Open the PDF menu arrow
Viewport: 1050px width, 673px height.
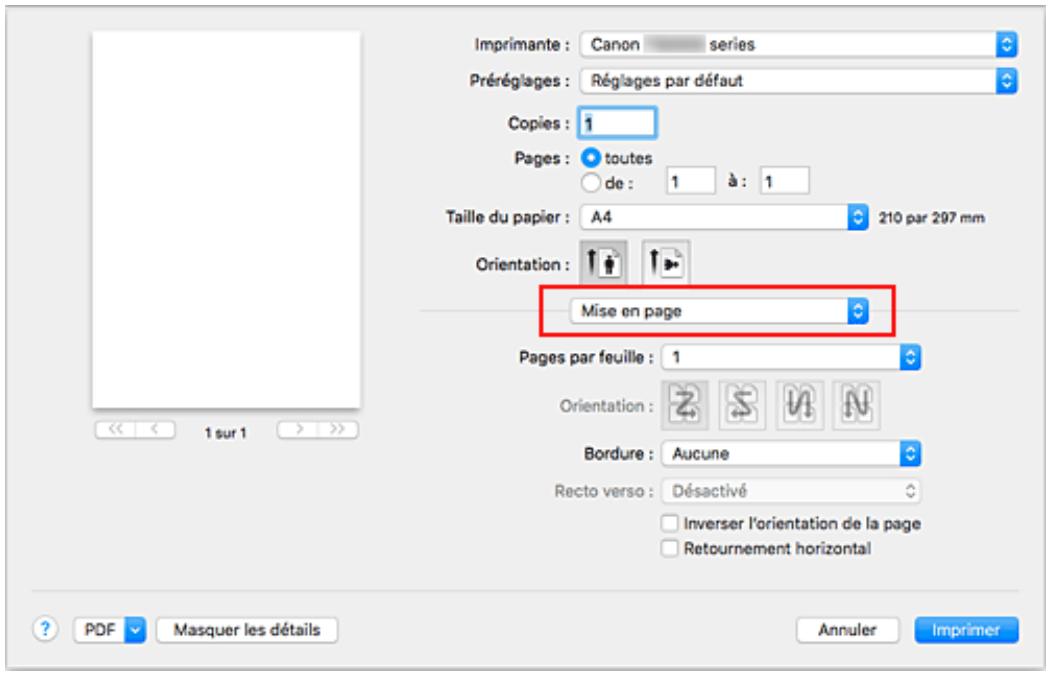(136, 629)
